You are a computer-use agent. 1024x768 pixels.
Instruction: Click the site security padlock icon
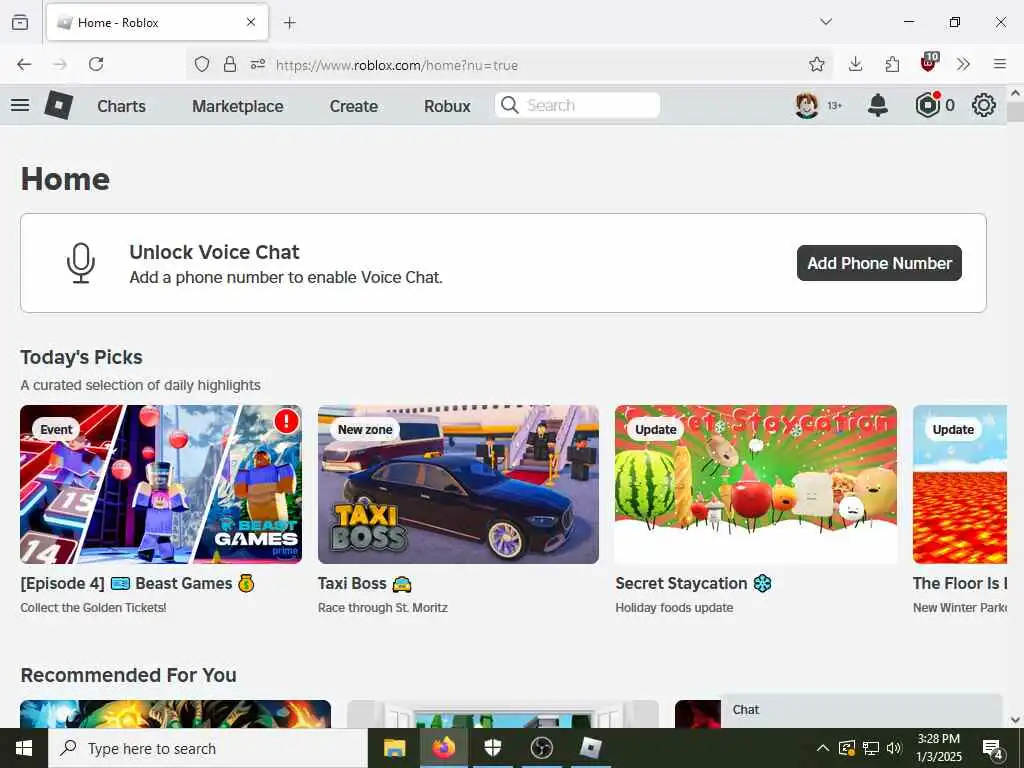point(230,64)
